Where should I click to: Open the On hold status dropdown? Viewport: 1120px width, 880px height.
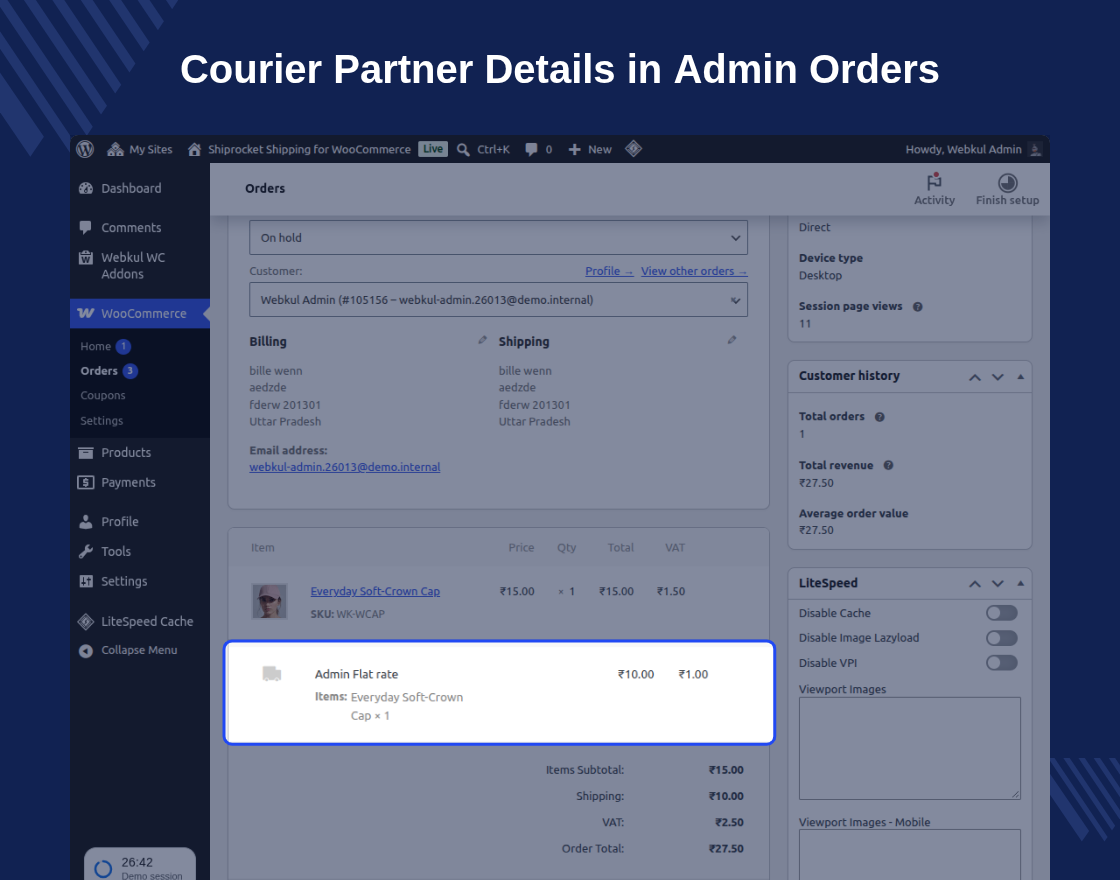(499, 238)
